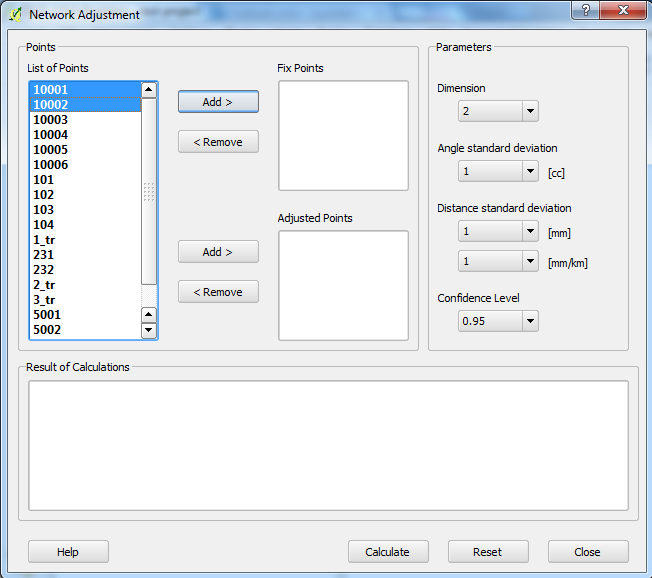Remove point from Adjusted Points list
Viewport: 652px width, 578px height.
218,292
